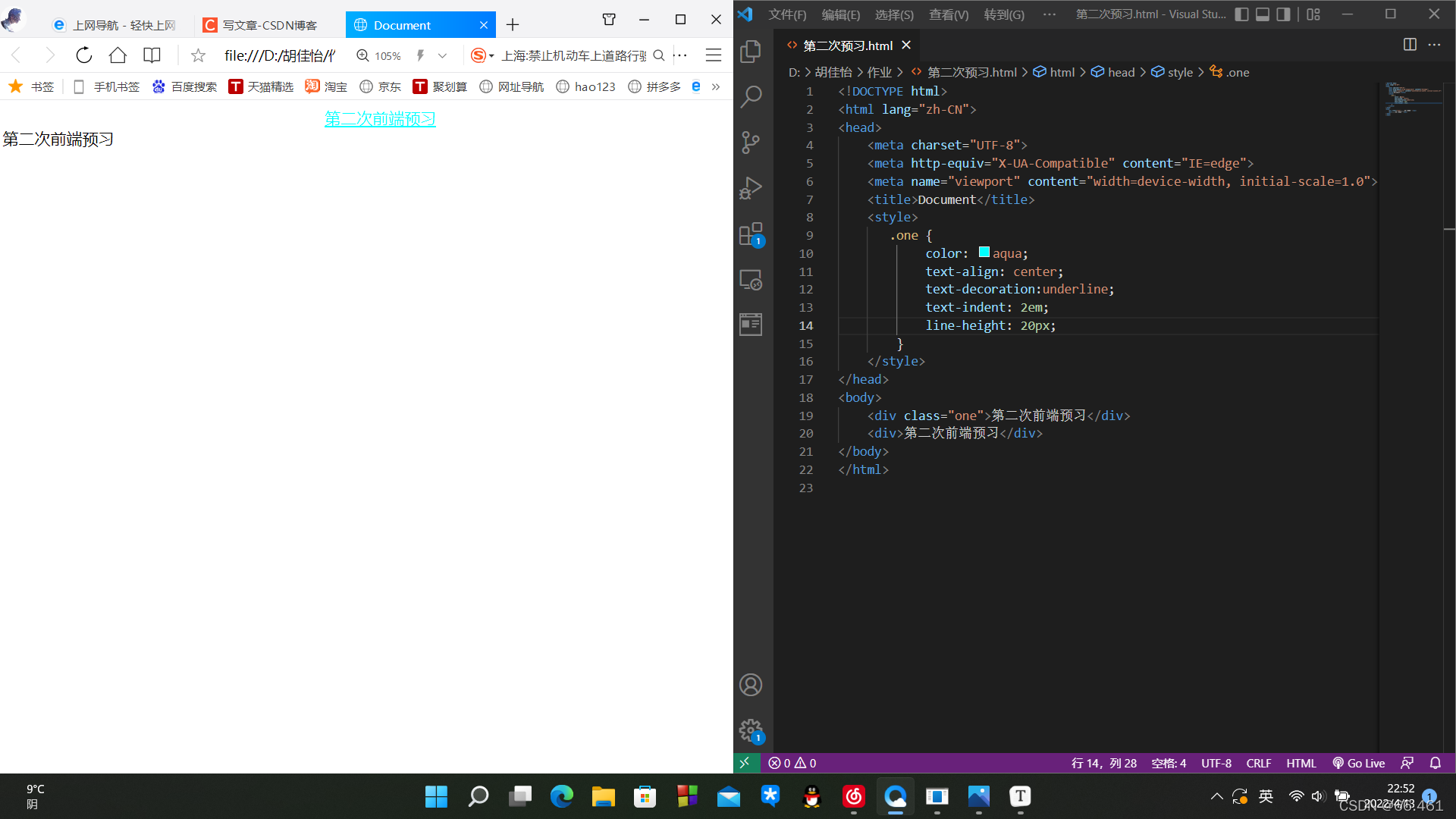The width and height of the screenshot is (1456, 819).
Task: Click the 第二次前端预习 underlined aqua link text
Action: [x=380, y=119]
